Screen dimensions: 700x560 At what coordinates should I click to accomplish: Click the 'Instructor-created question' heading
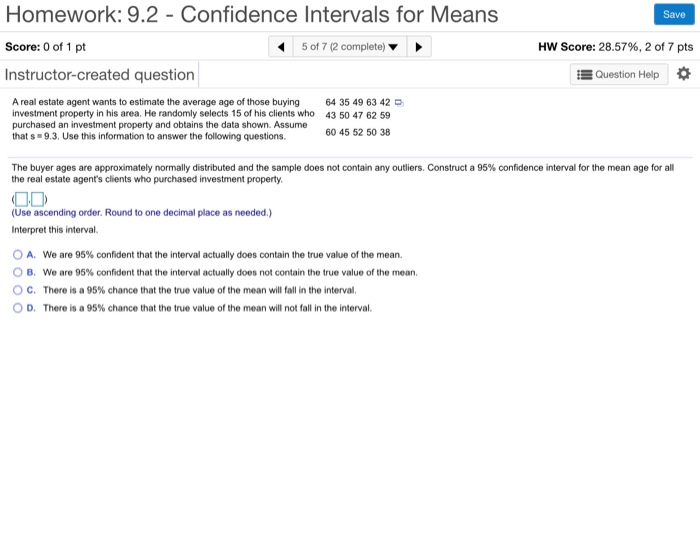pyautogui.click(x=100, y=75)
